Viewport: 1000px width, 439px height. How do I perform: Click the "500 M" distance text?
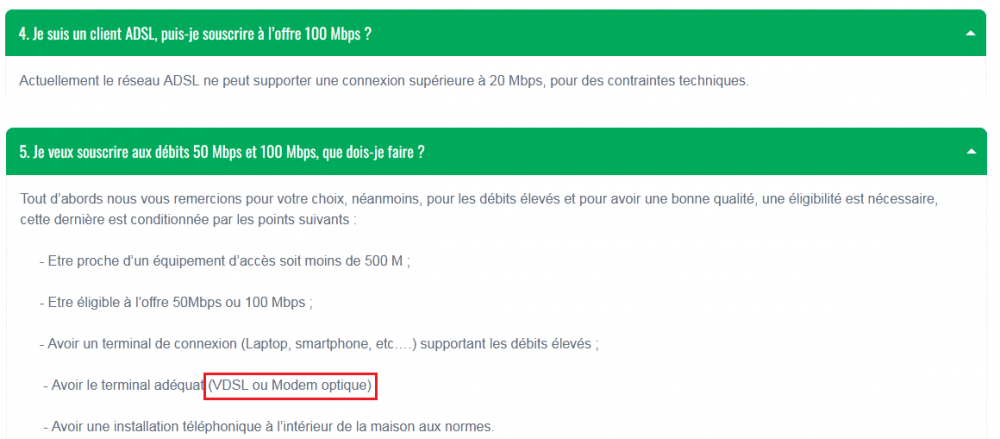pyautogui.click(x=385, y=261)
